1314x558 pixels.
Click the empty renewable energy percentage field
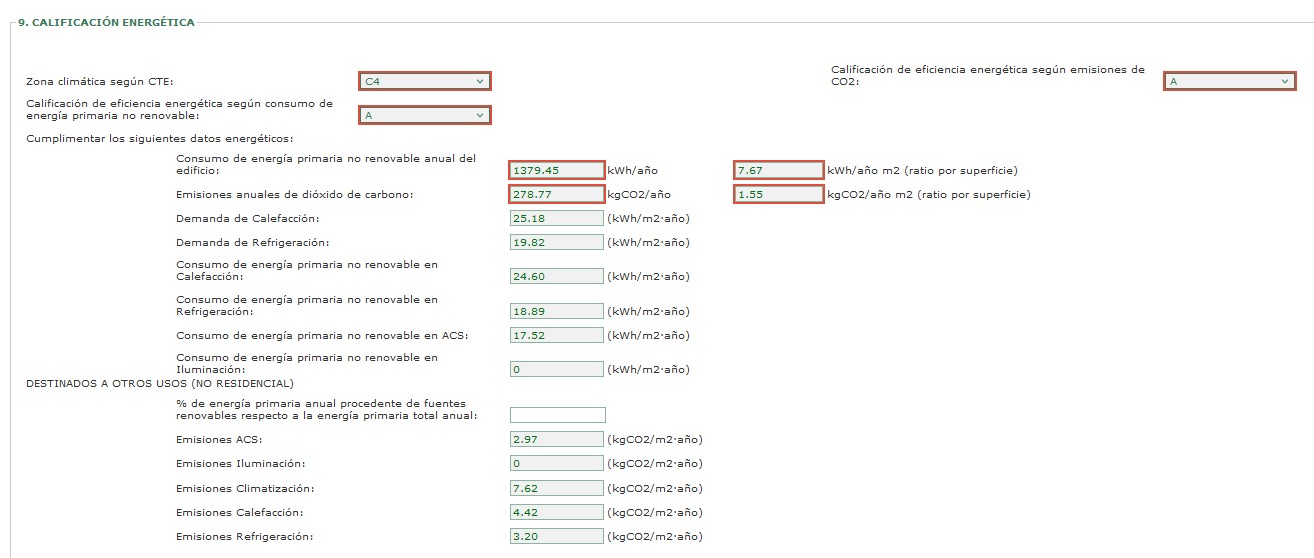click(x=558, y=415)
